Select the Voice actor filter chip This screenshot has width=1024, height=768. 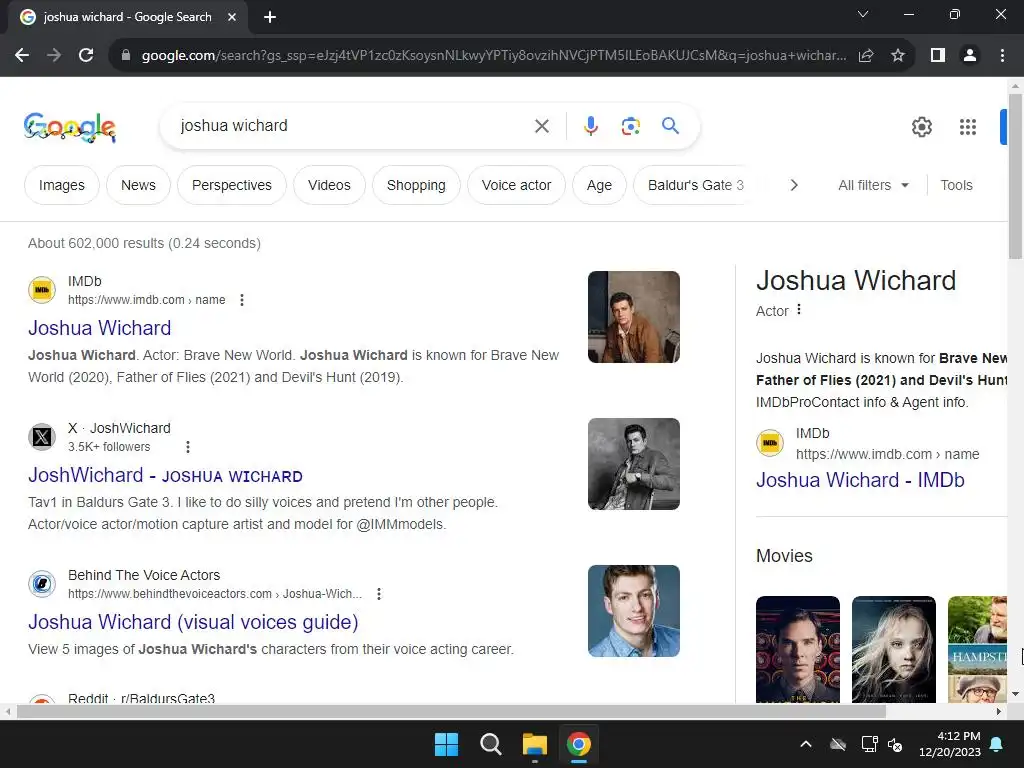[517, 185]
